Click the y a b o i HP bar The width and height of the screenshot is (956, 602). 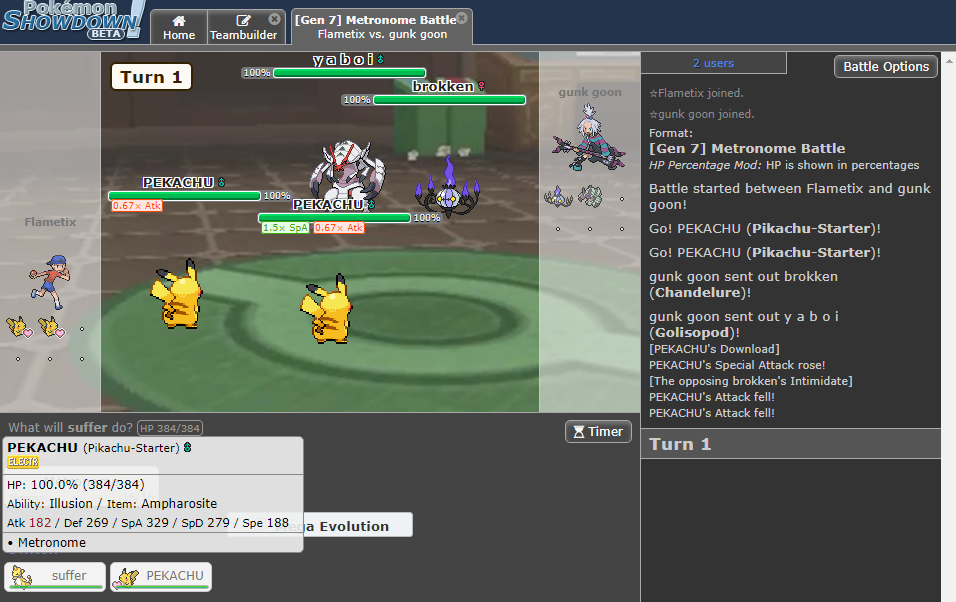point(349,73)
